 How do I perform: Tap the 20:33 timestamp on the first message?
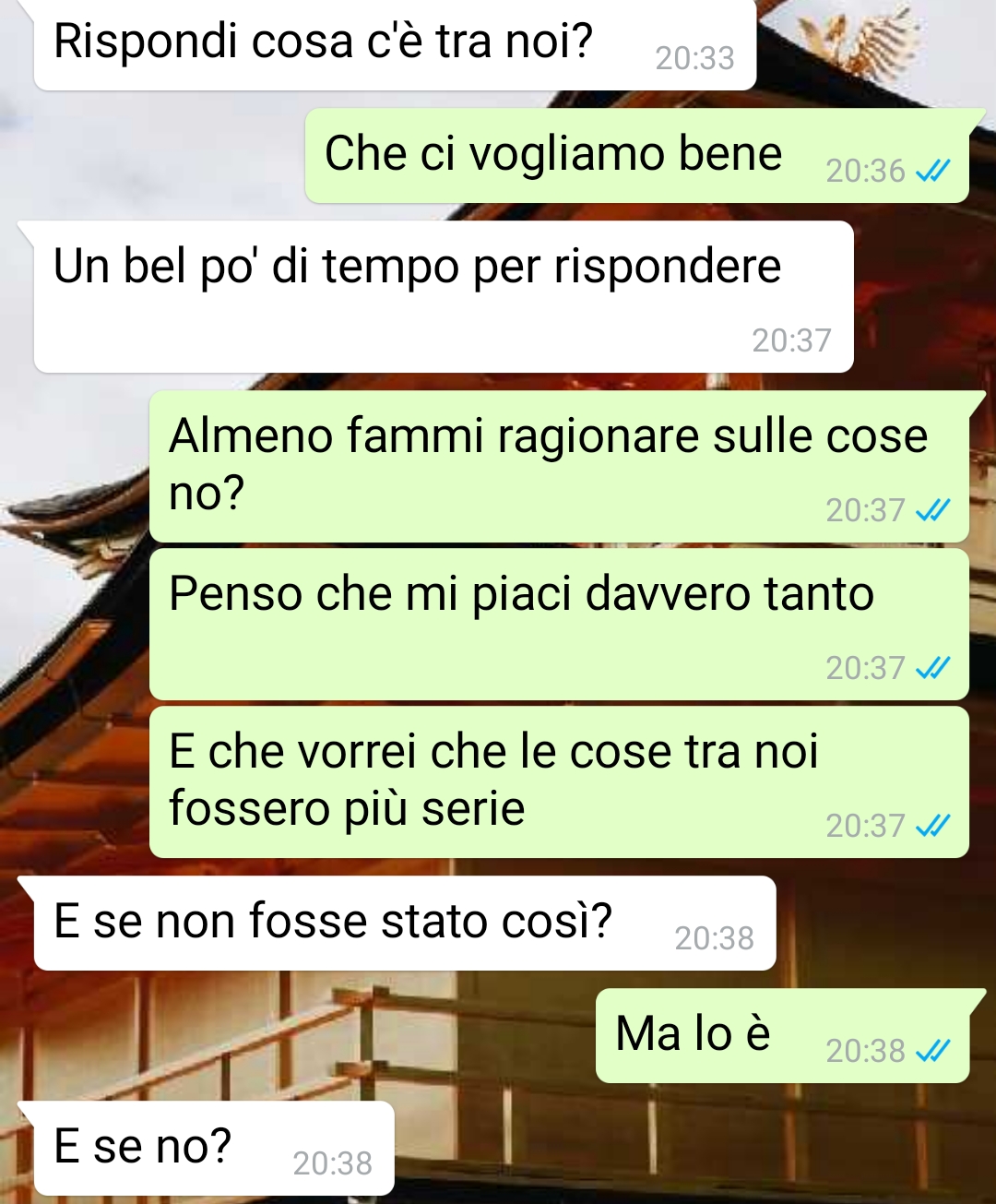694,58
